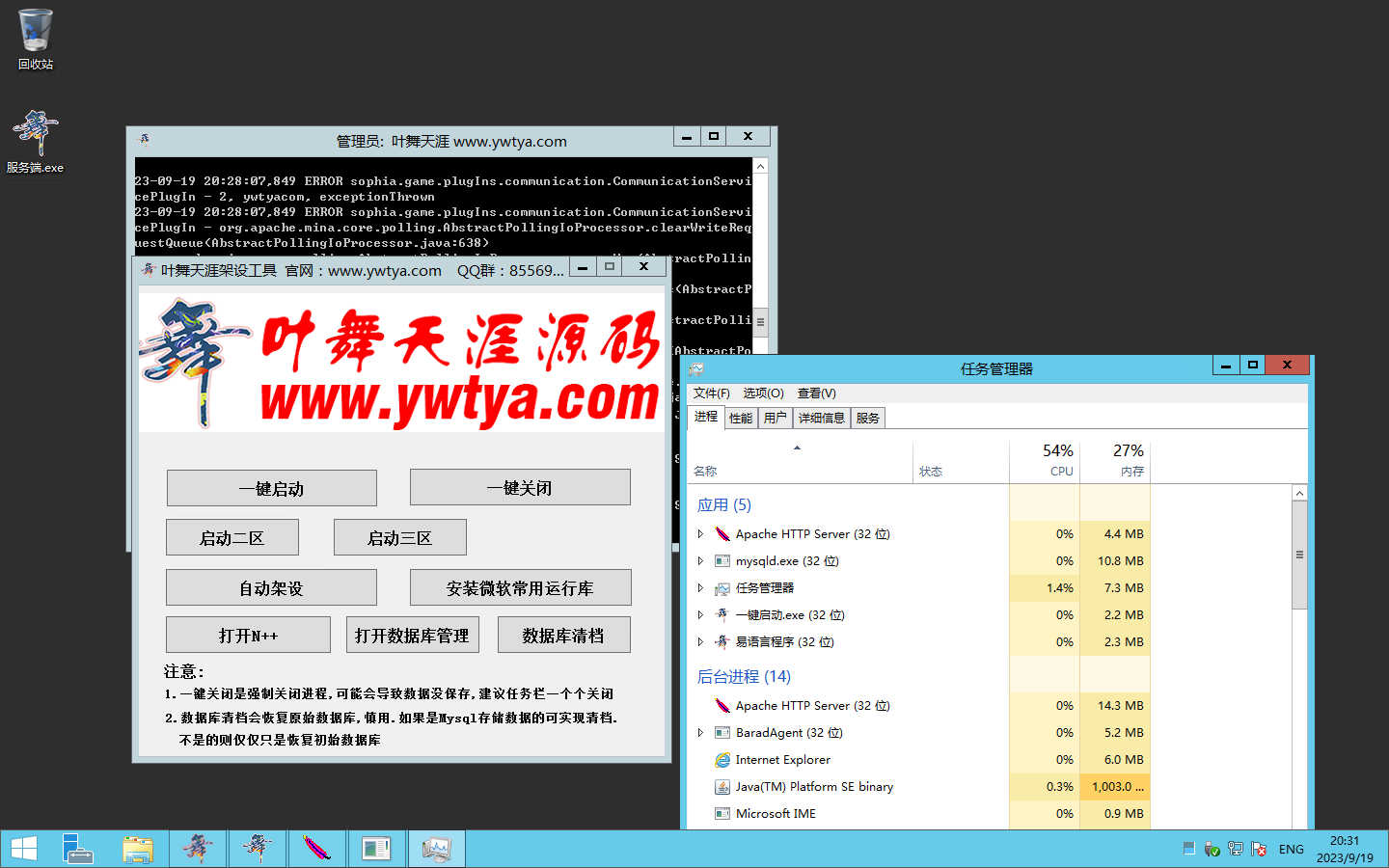This screenshot has width=1389, height=868.
Task: Switch to the 性能 tab
Action: tap(741, 418)
